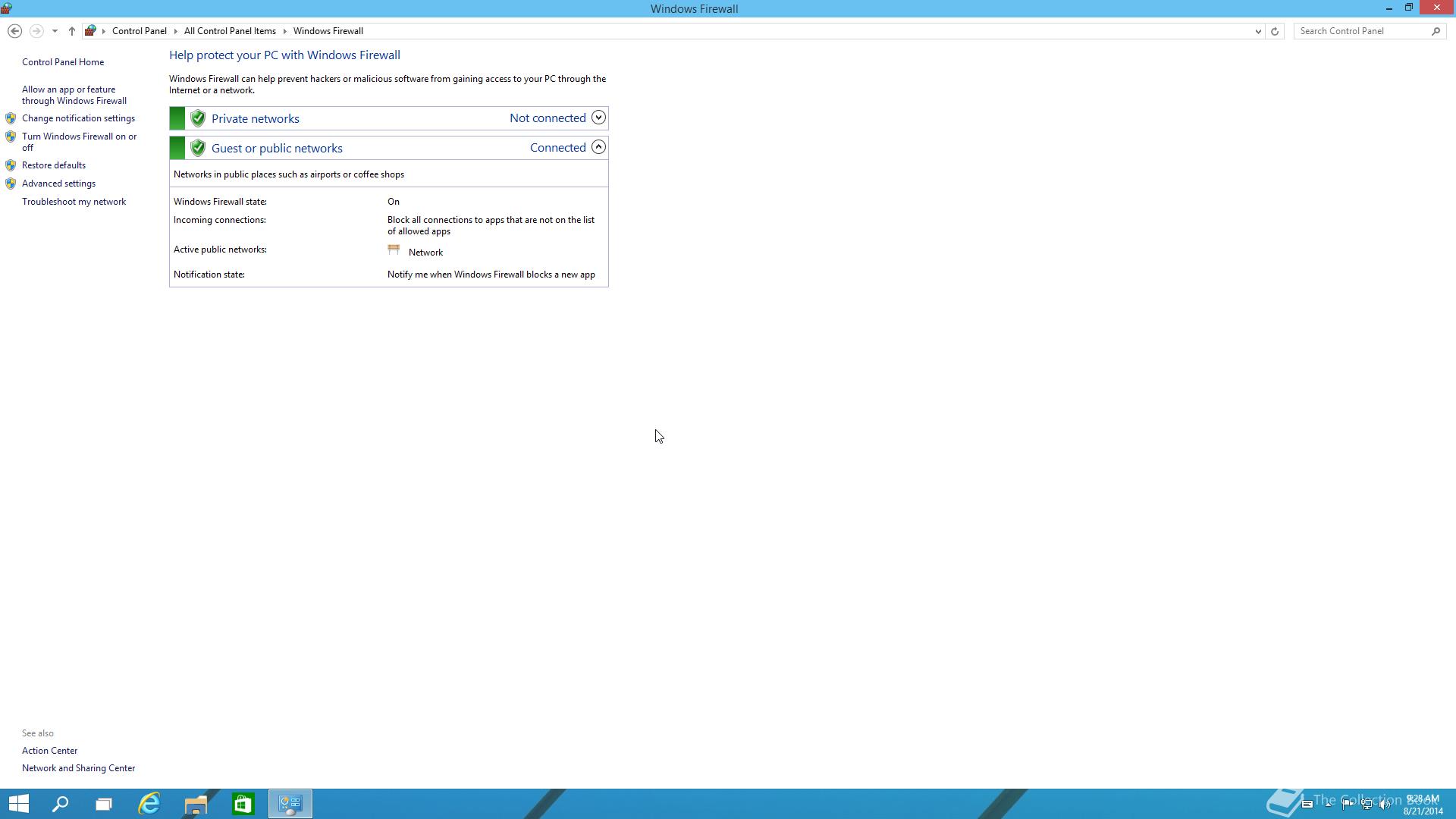The width and height of the screenshot is (1456, 819).
Task: Open the taskbar Search icon
Action: click(x=60, y=804)
